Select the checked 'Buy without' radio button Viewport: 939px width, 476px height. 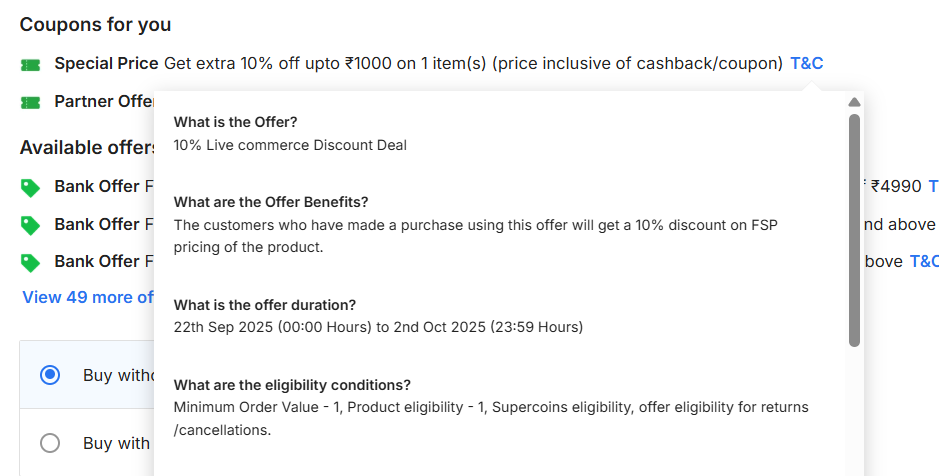point(50,375)
